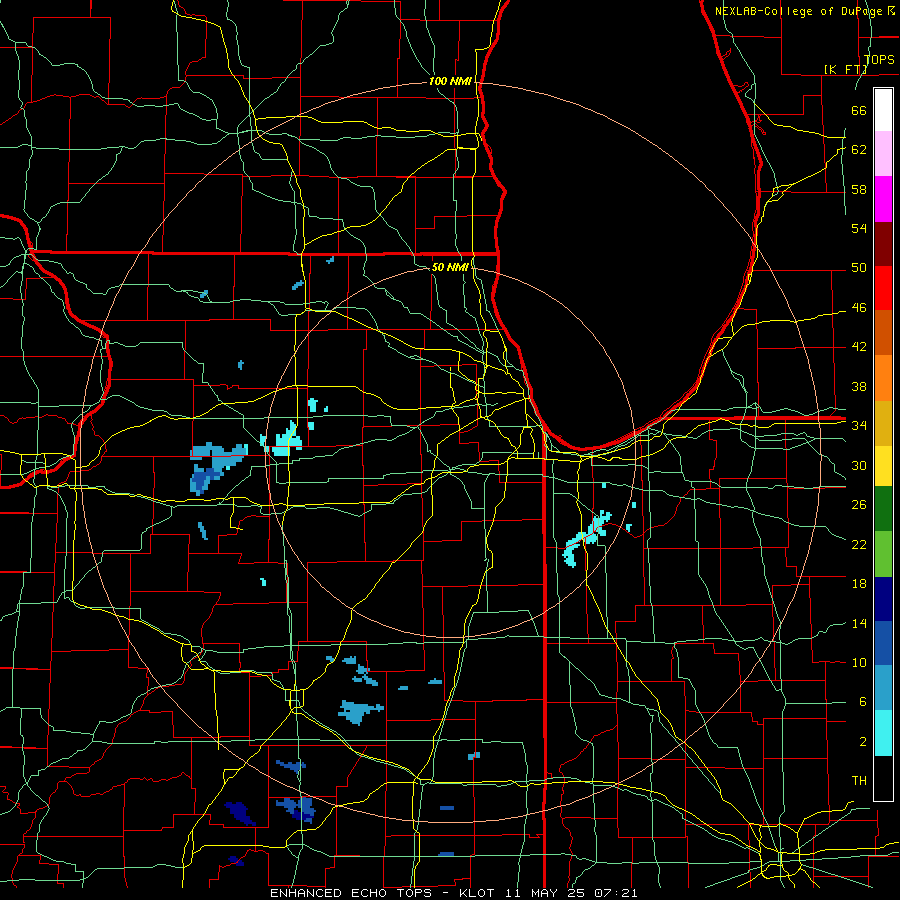The width and height of the screenshot is (900, 900).
Task: Click the 42 scale label
Action: [859, 347]
